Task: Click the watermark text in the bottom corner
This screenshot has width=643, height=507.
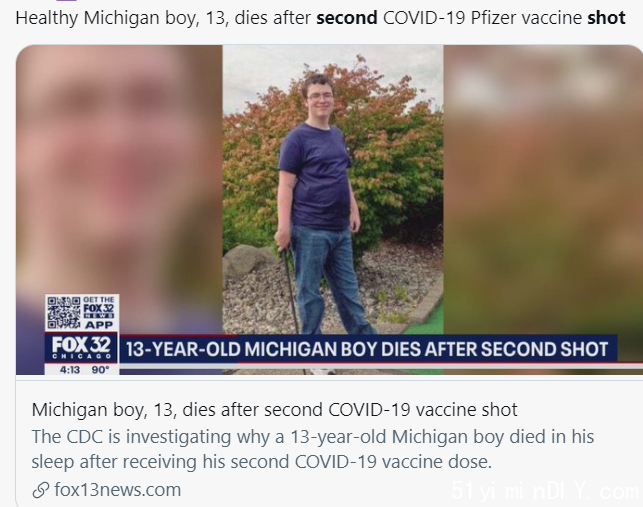Action: tap(545, 491)
